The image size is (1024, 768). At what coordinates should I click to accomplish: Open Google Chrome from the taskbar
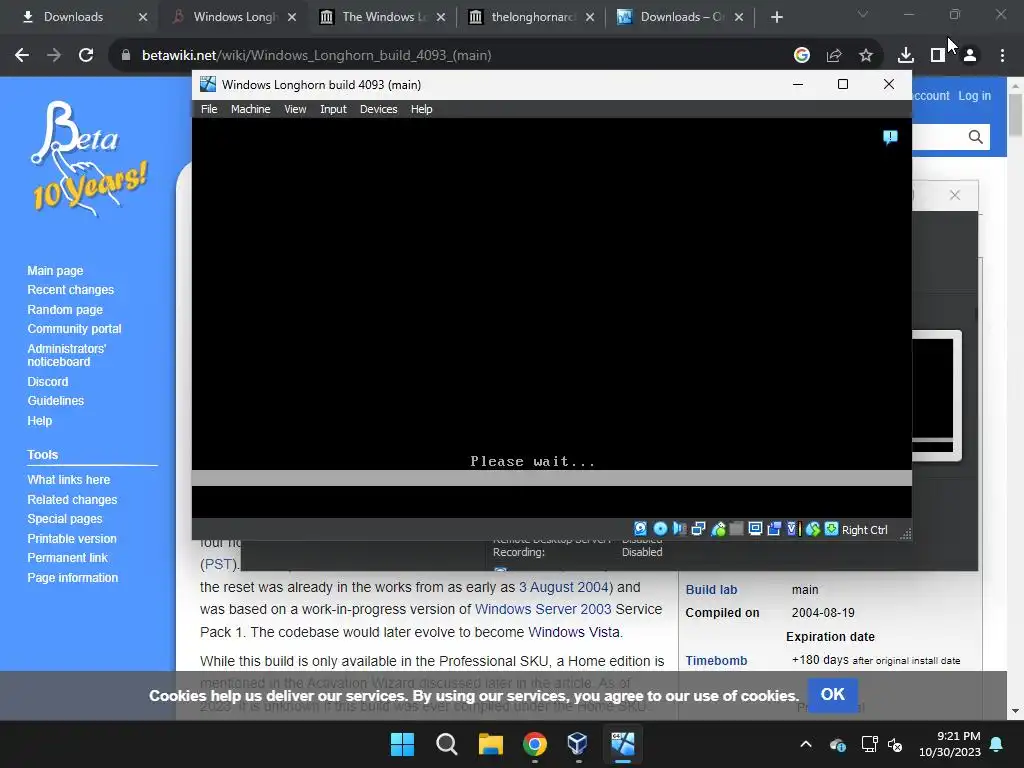pos(534,744)
